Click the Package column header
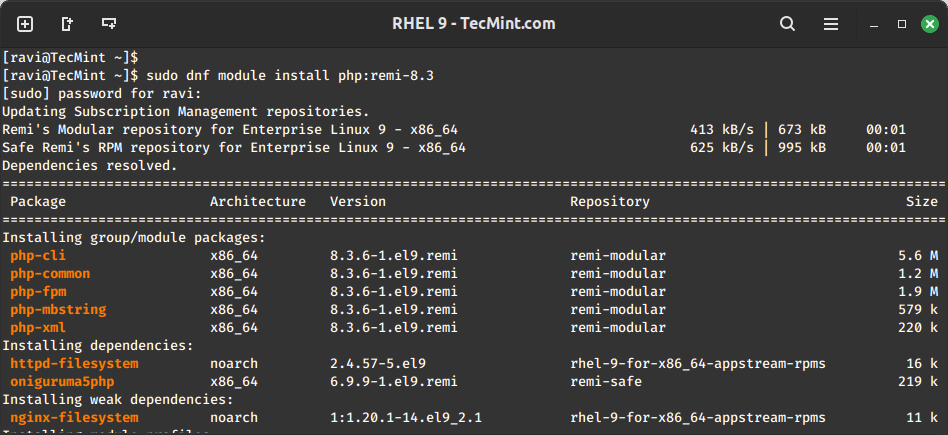 pos(37,202)
